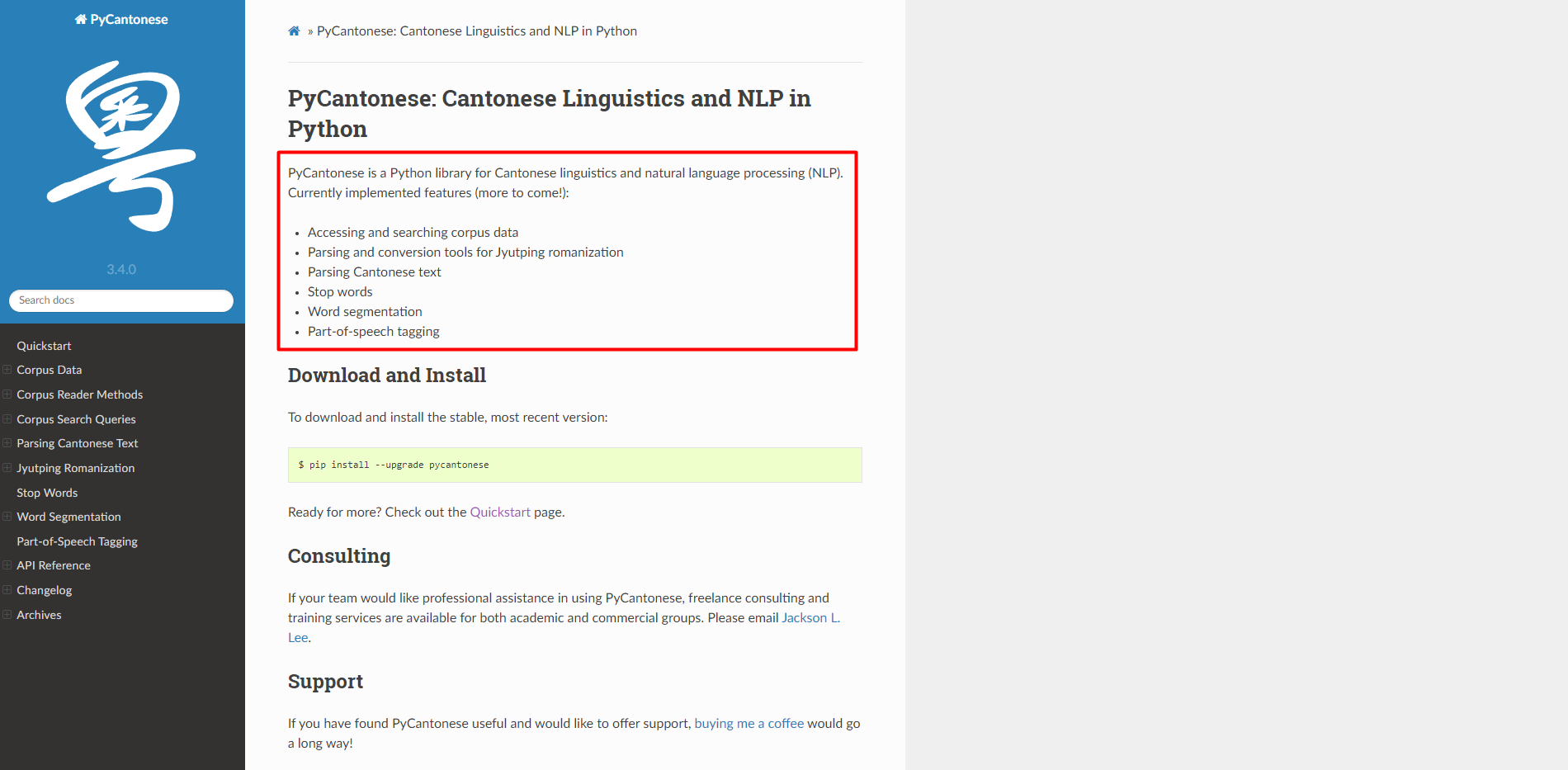Click the 3.4.0 version label

click(x=121, y=269)
